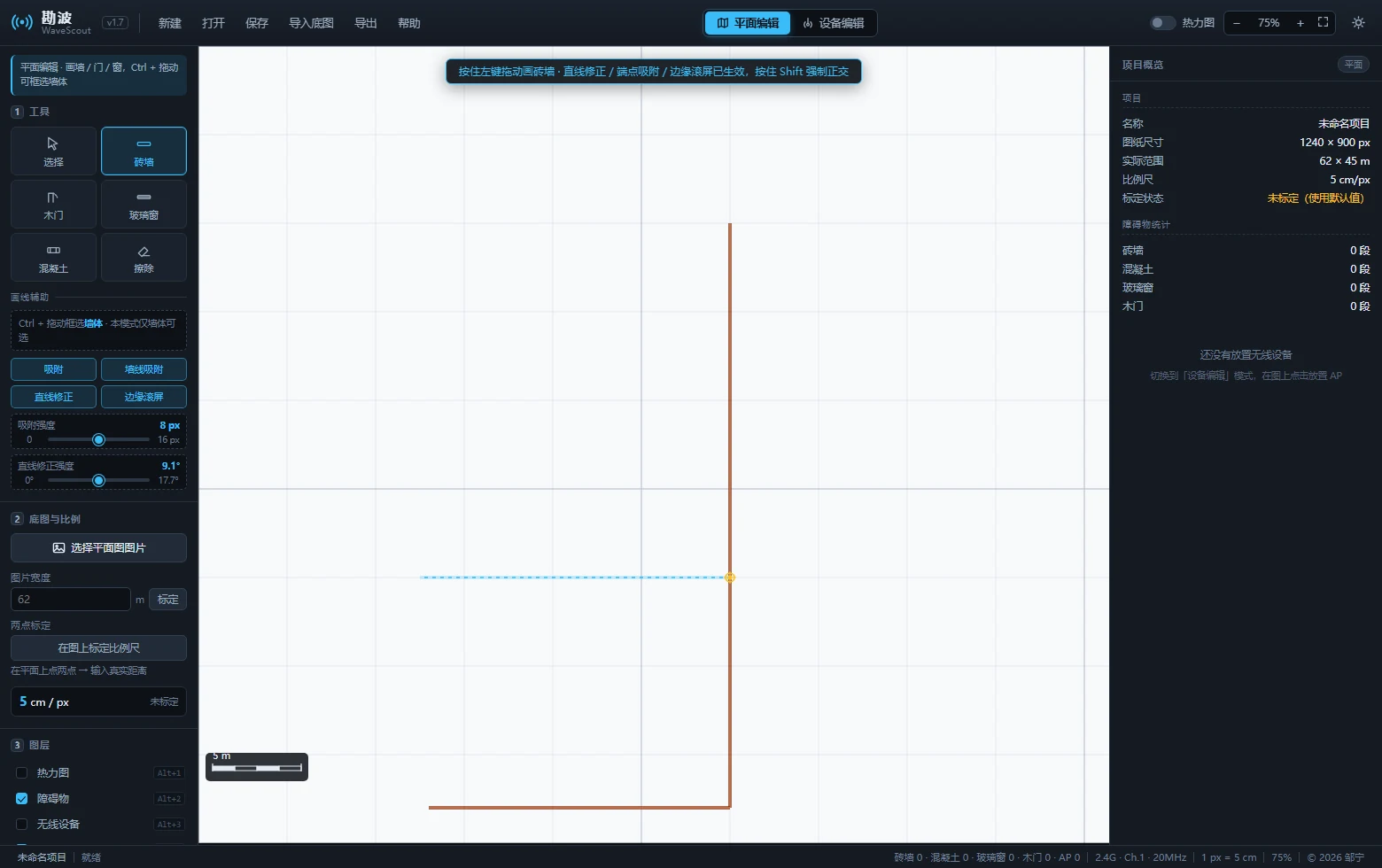Click the 5 cm / px scale value
Screen dimensions: 1382x868
(x=44, y=701)
